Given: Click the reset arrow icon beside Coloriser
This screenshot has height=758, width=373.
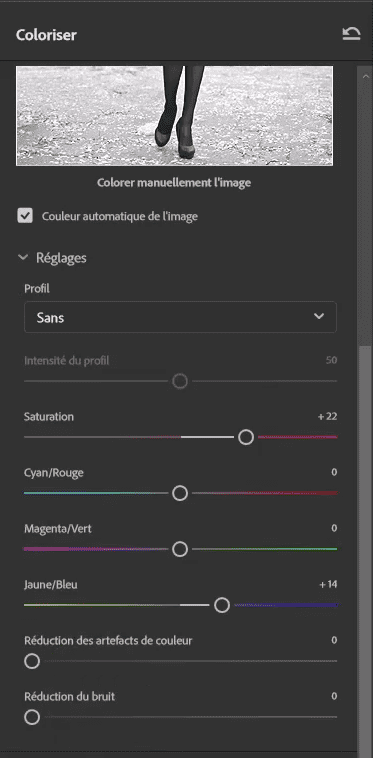Looking at the screenshot, I should [x=351, y=34].
